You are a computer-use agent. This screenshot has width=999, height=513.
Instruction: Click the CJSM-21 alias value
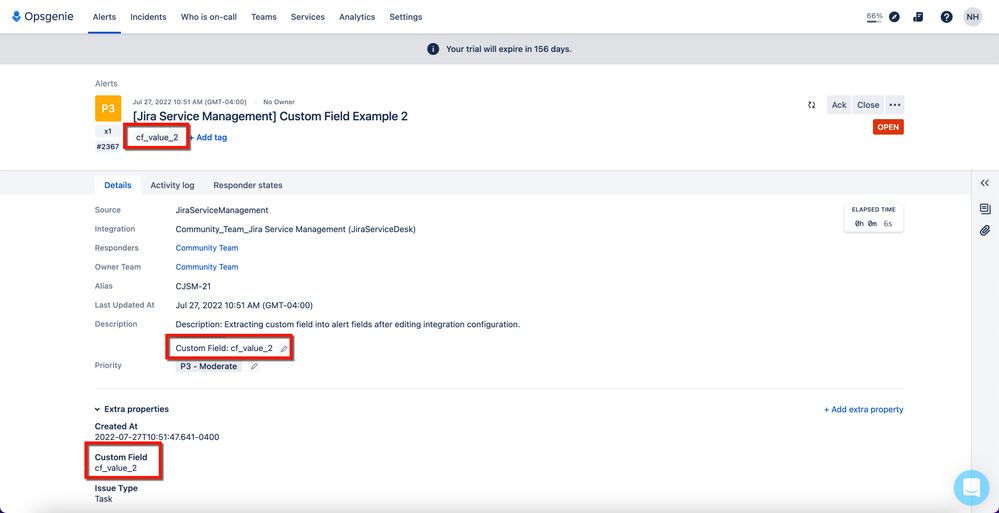(193, 286)
